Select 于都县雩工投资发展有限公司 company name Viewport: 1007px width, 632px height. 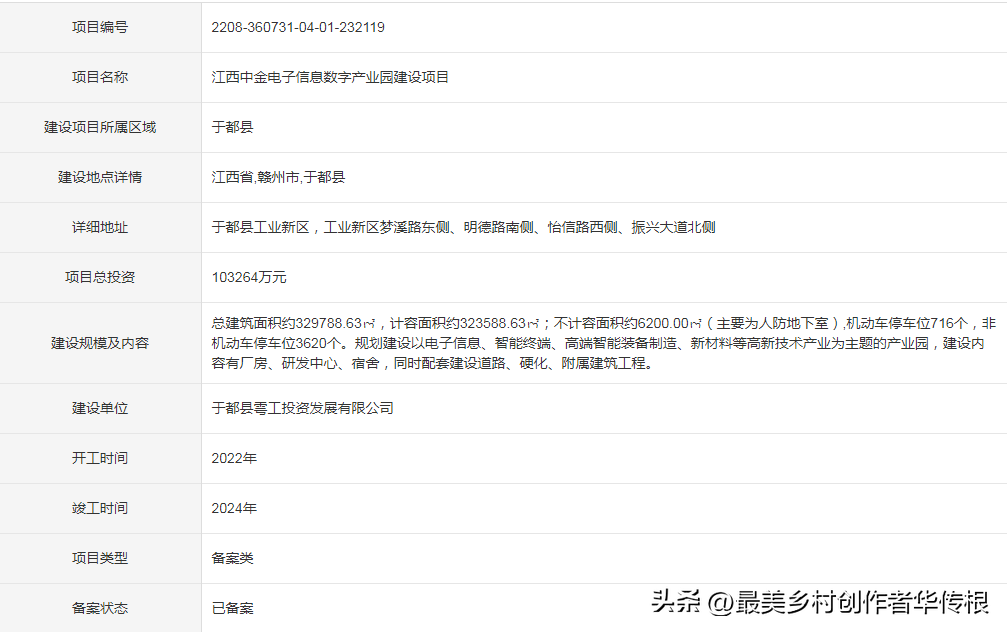[302, 408]
